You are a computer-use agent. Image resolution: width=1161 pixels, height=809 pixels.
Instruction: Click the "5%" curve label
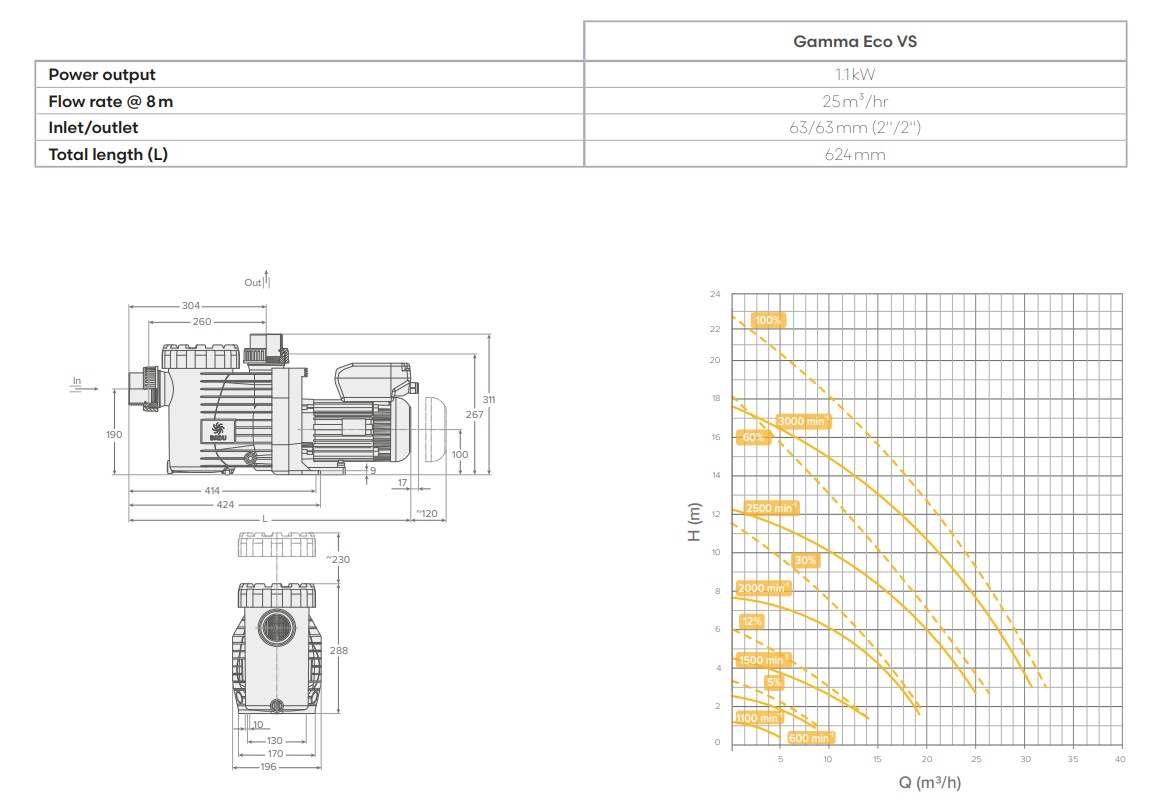pyautogui.click(x=774, y=682)
